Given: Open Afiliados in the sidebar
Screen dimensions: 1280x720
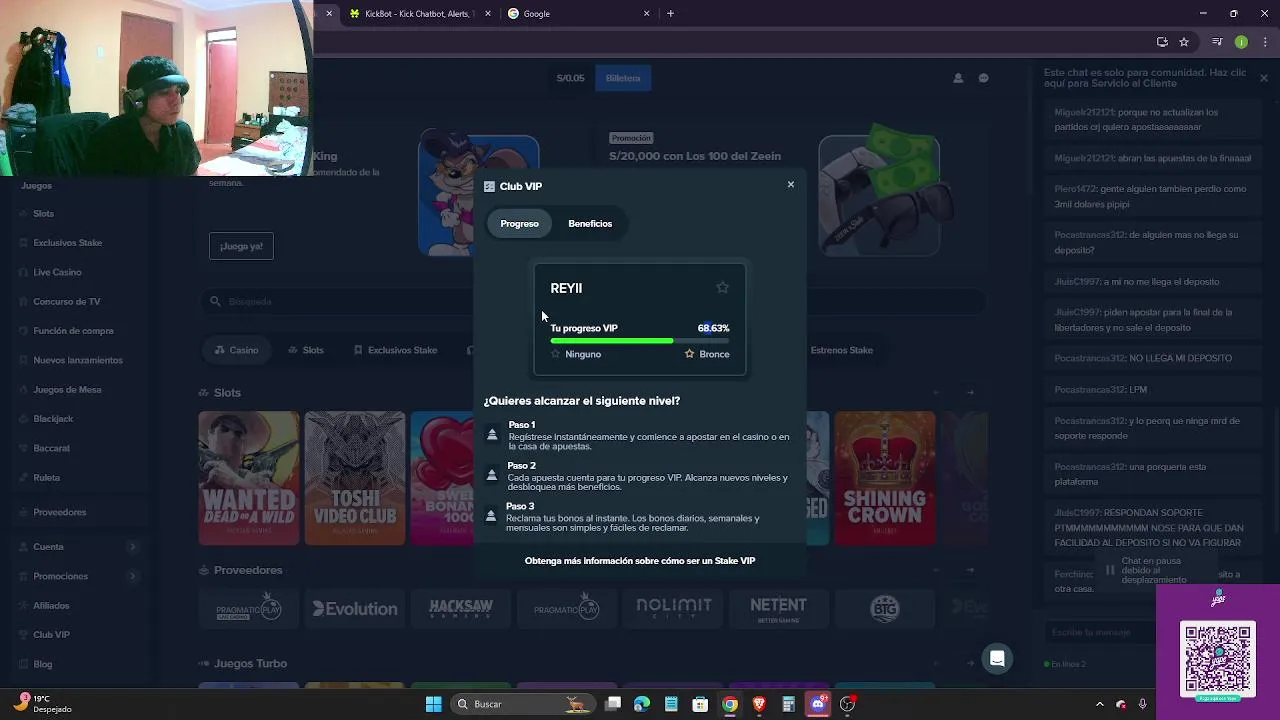Looking at the screenshot, I should [x=51, y=606].
